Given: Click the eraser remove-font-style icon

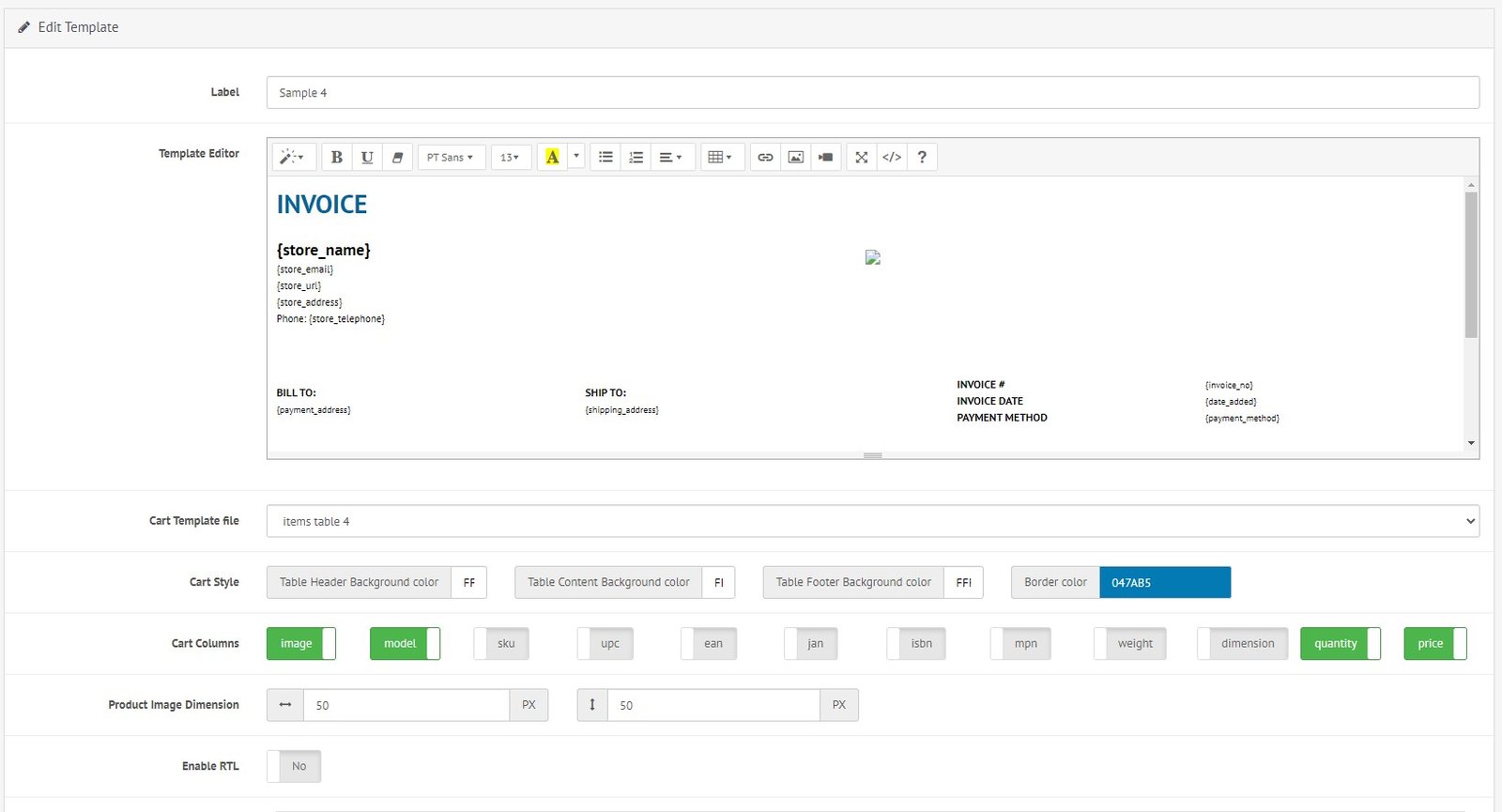Looking at the screenshot, I should tap(397, 157).
